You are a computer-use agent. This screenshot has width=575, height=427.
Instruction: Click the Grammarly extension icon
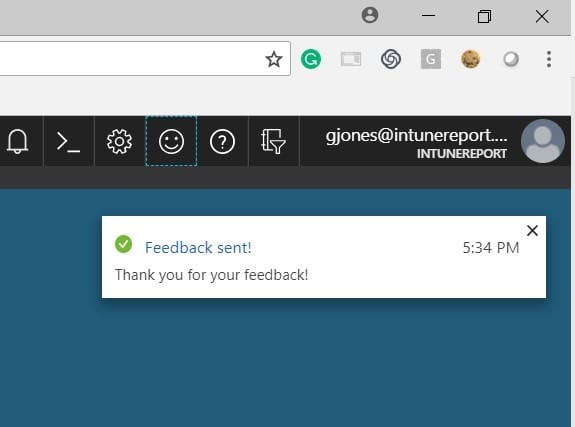pos(311,59)
